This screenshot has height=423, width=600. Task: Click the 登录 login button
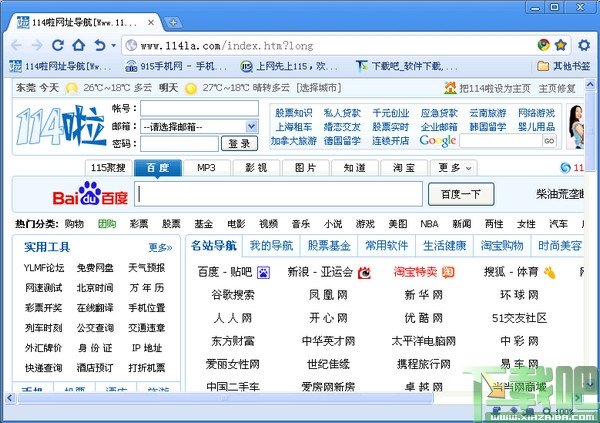[x=239, y=144]
